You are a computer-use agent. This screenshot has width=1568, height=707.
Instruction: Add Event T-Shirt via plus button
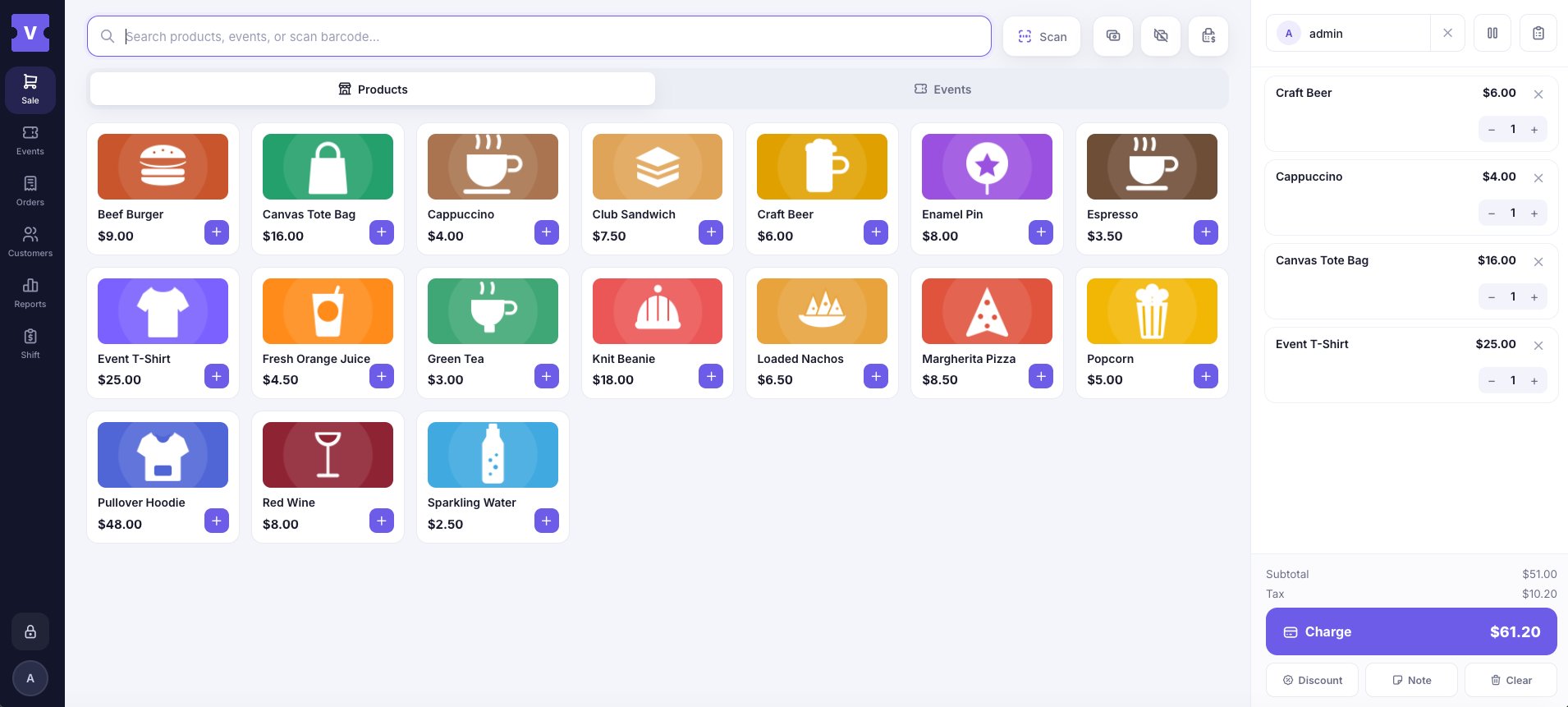click(217, 376)
